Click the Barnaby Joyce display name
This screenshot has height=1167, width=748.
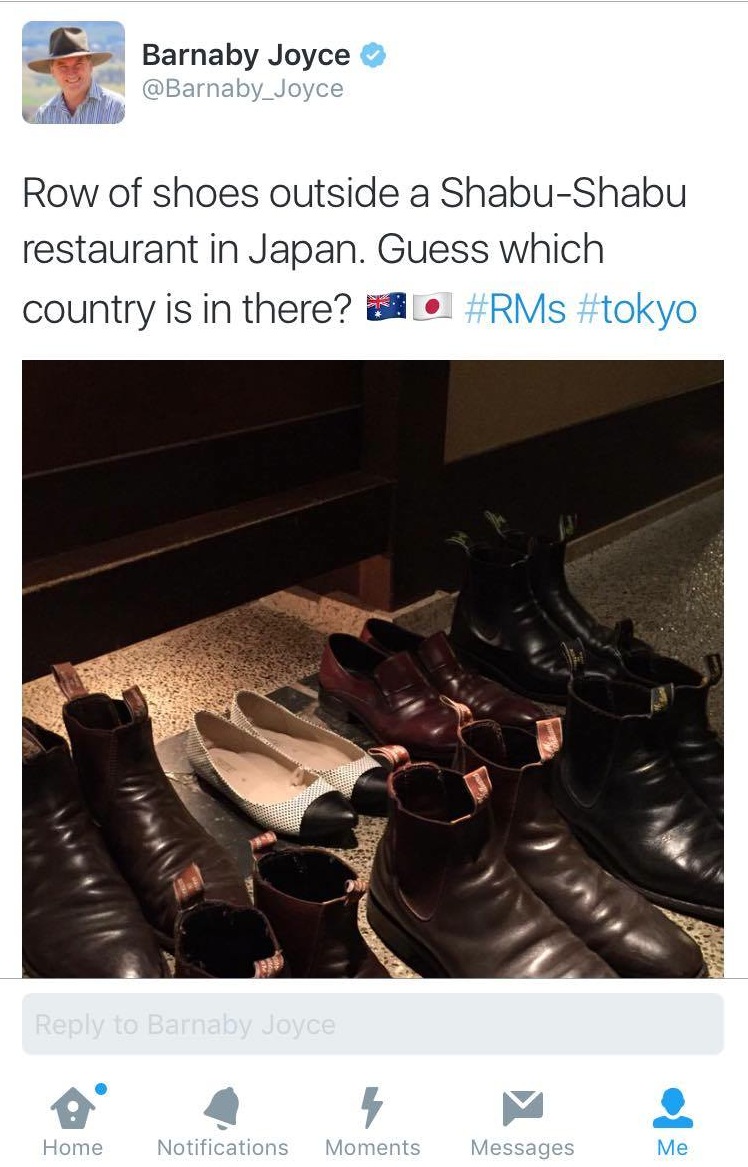[x=246, y=55]
